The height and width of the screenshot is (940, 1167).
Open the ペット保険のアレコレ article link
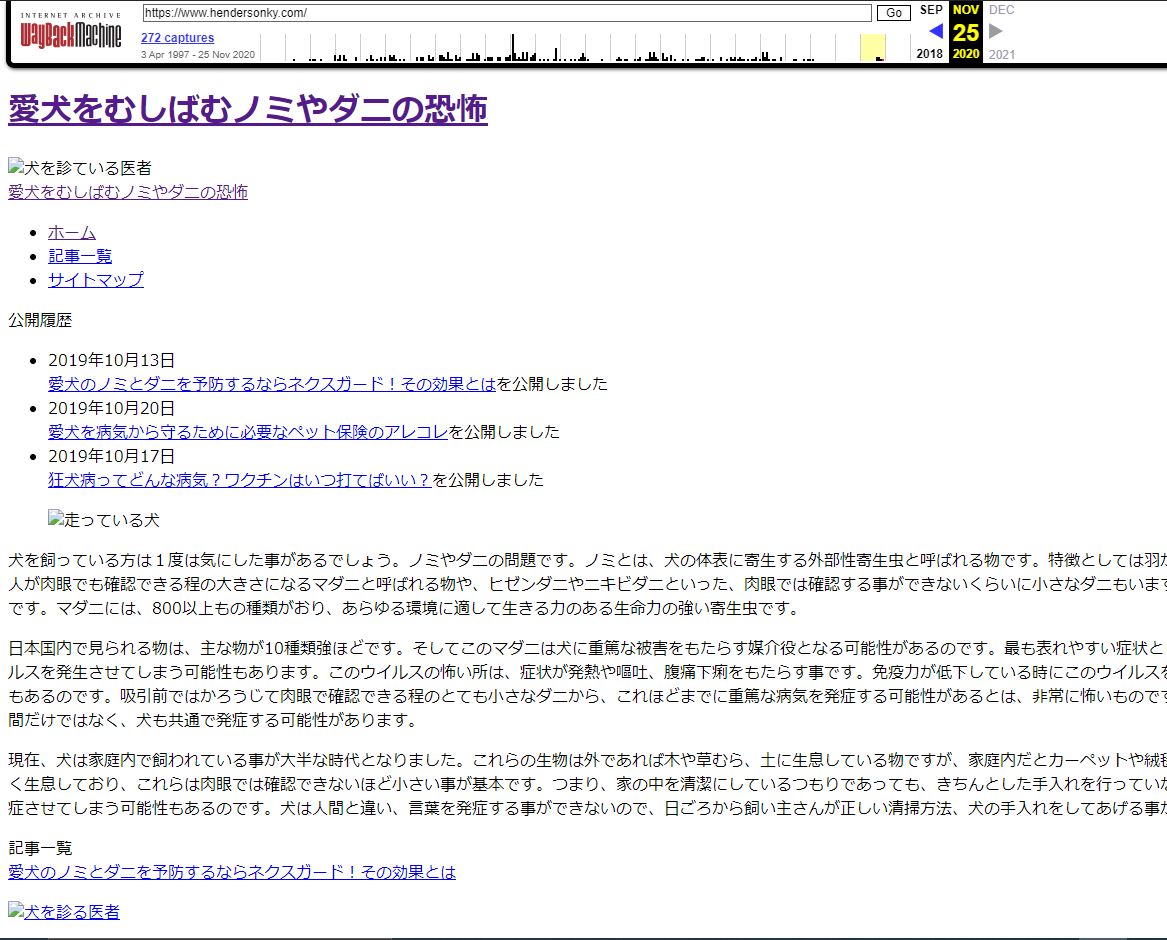(x=248, y=432)
